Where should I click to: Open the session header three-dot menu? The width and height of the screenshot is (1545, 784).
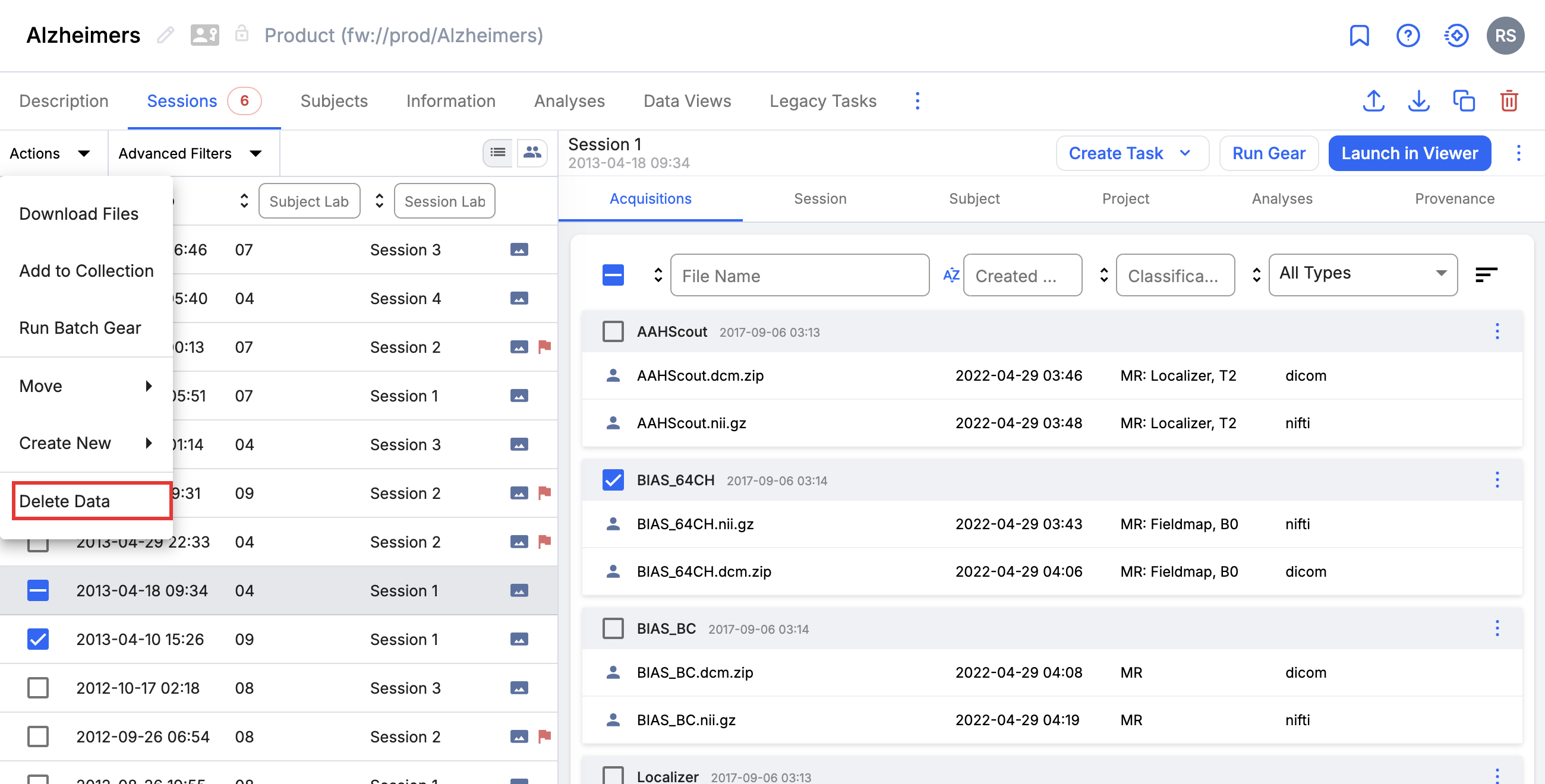(x=1519, y=153)
